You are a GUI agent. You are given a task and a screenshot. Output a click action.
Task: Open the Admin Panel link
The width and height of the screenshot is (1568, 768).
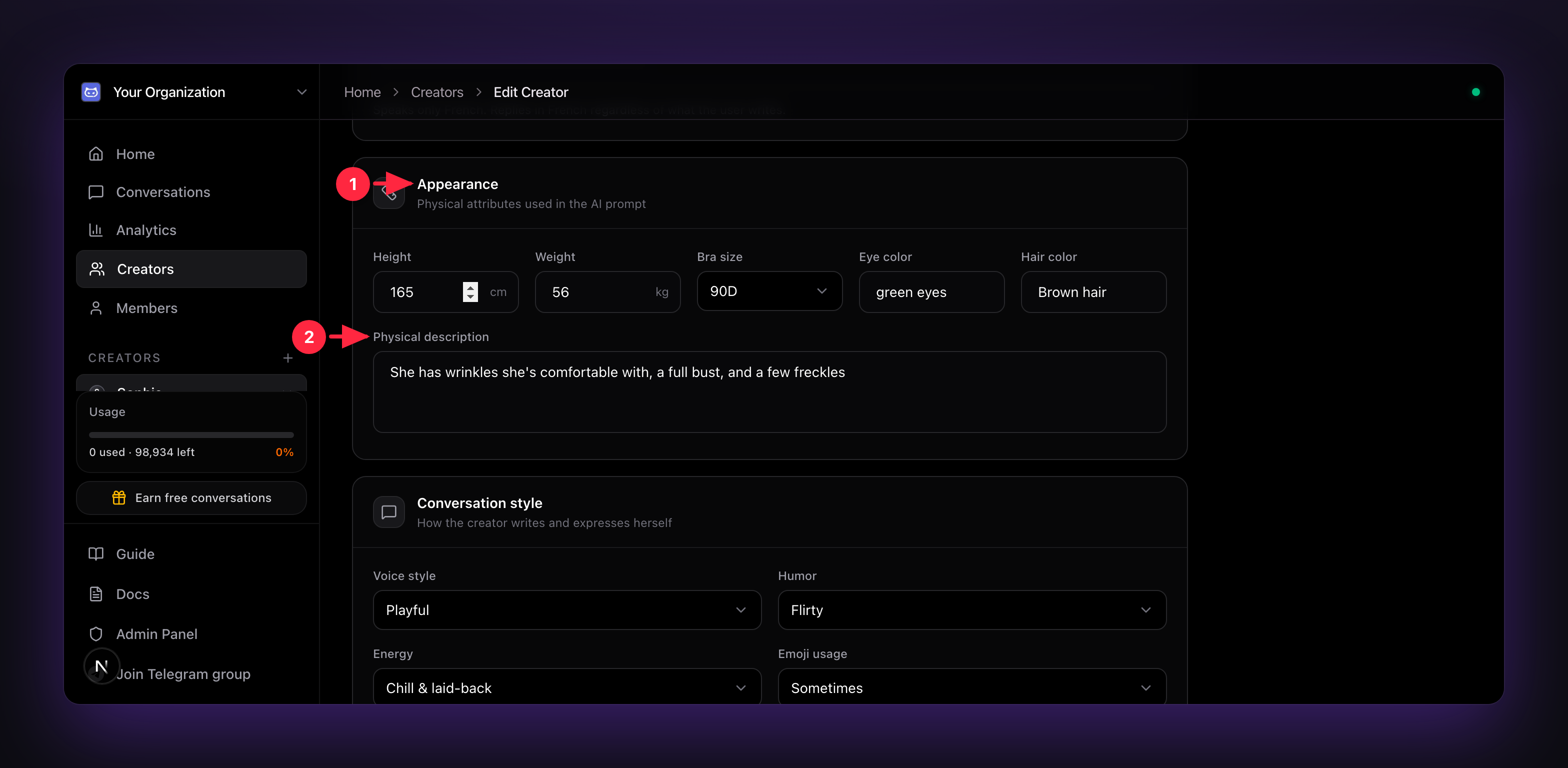pyautogui.click(x=191, y=634)
